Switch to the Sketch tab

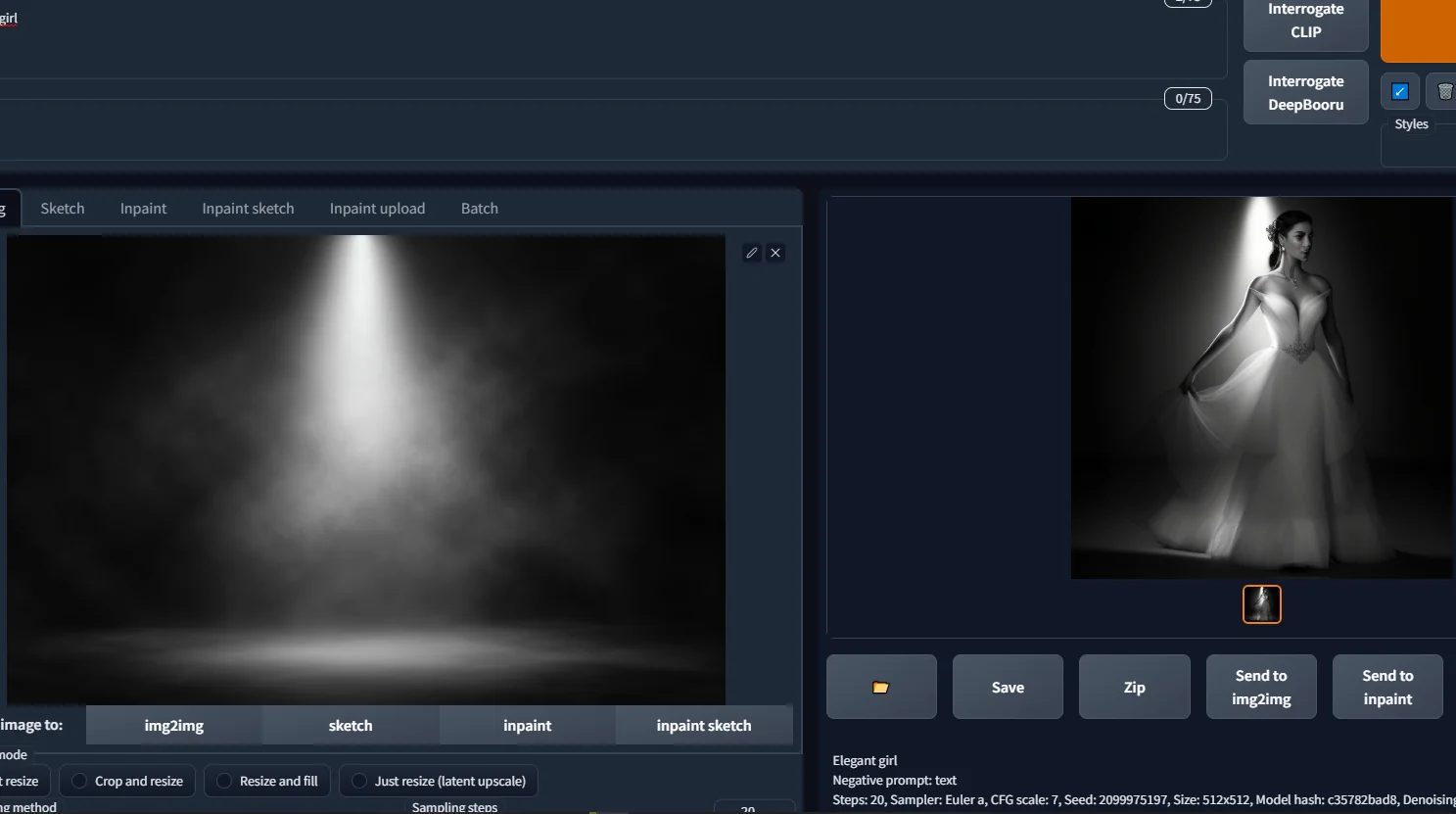click(x=63, y=208)
